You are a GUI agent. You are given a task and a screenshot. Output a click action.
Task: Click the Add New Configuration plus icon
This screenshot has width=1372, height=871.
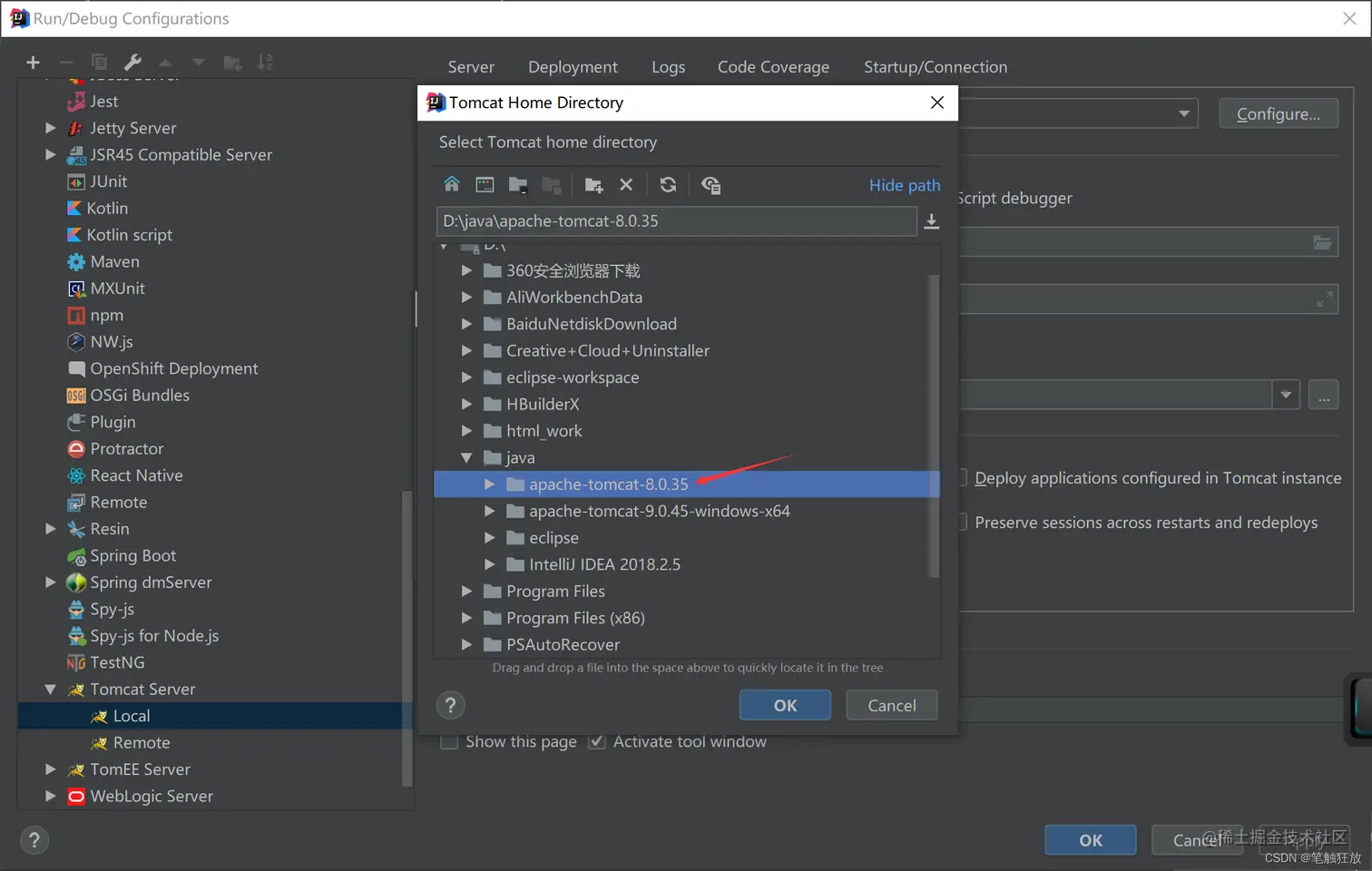[33, 63]
